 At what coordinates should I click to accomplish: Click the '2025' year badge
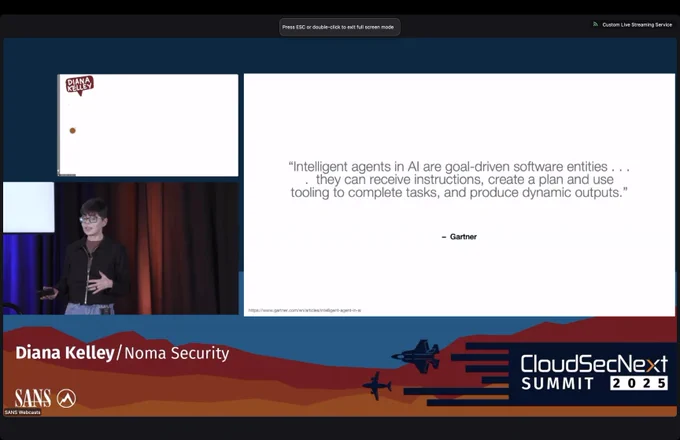click(x=639, y=383)
